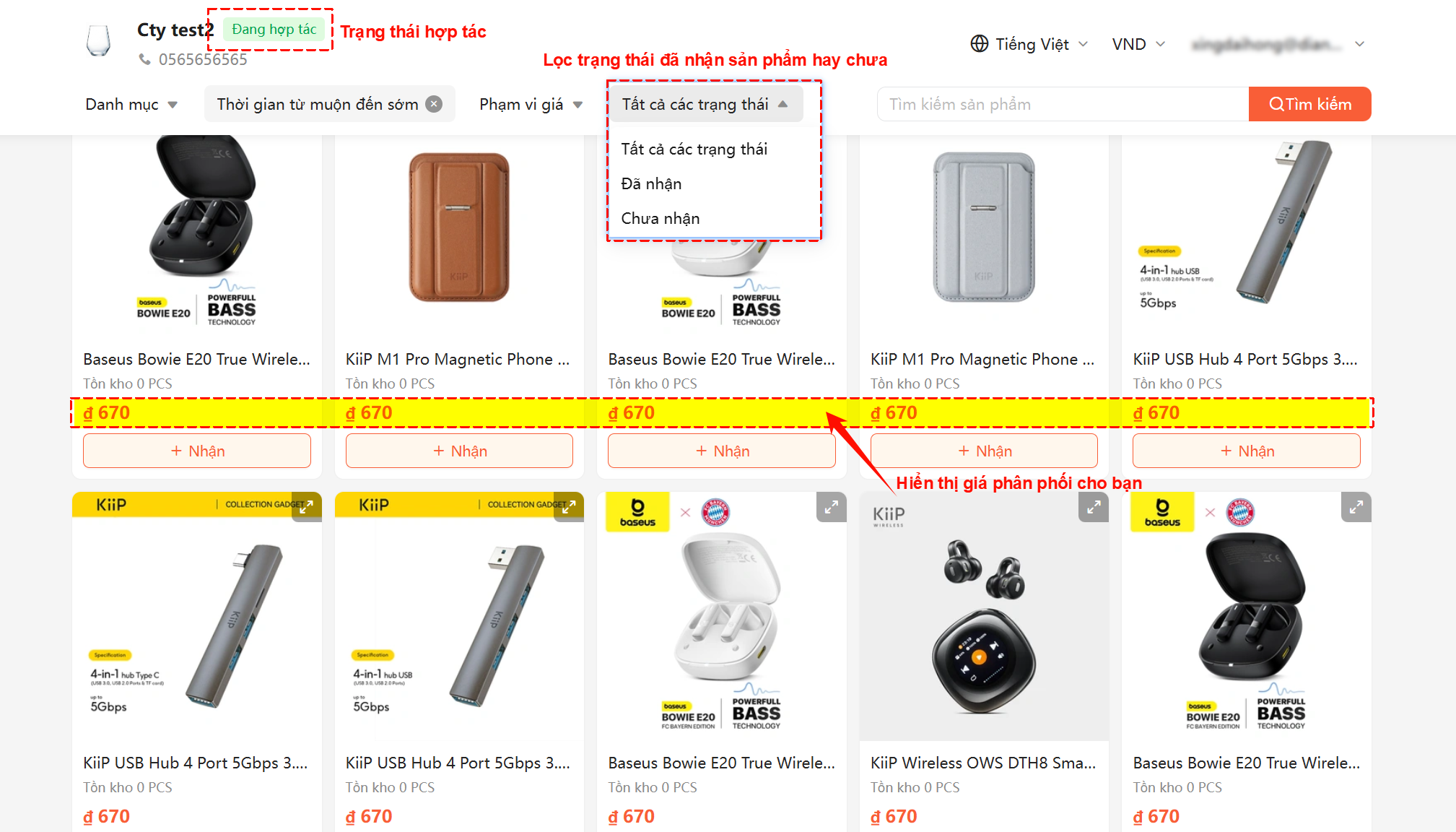Image resolution: width=1456 pixels, height=832 pixels.
Task: Expand the first KiiP USB Hub Type C image
Action: [x=307, y=506]
